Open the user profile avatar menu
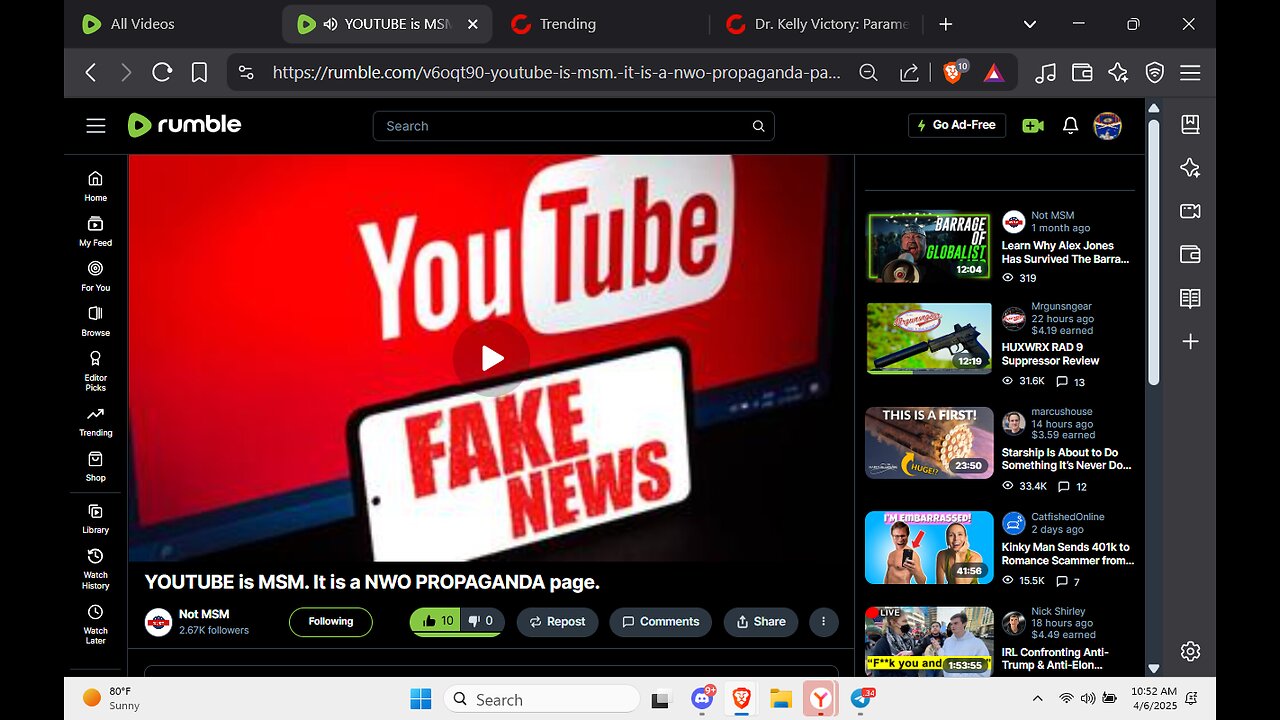Screen dimensions: 1280x720 (x=1107, y=125)
